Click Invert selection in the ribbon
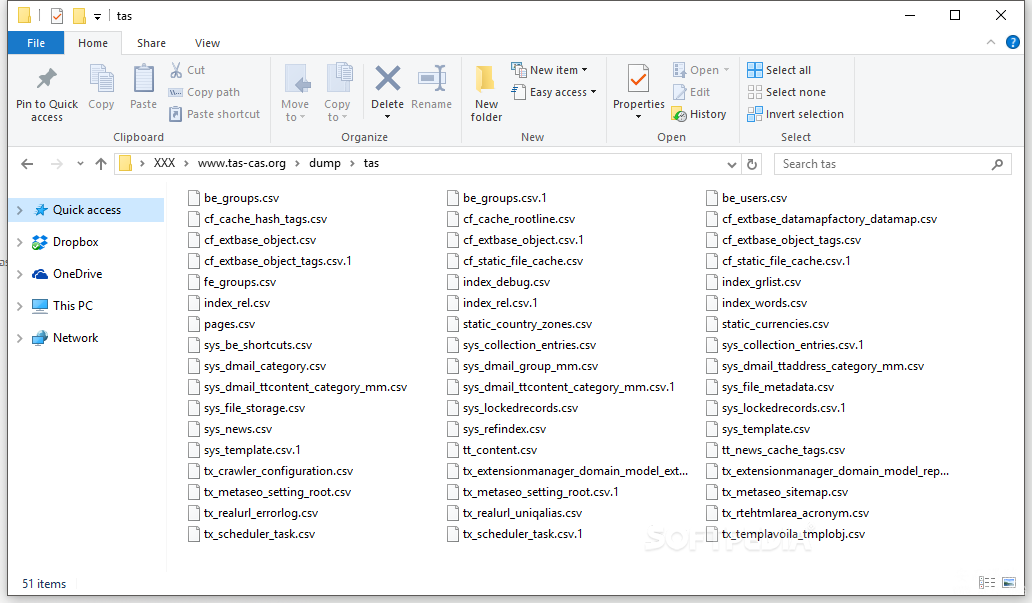 (796, 114)
